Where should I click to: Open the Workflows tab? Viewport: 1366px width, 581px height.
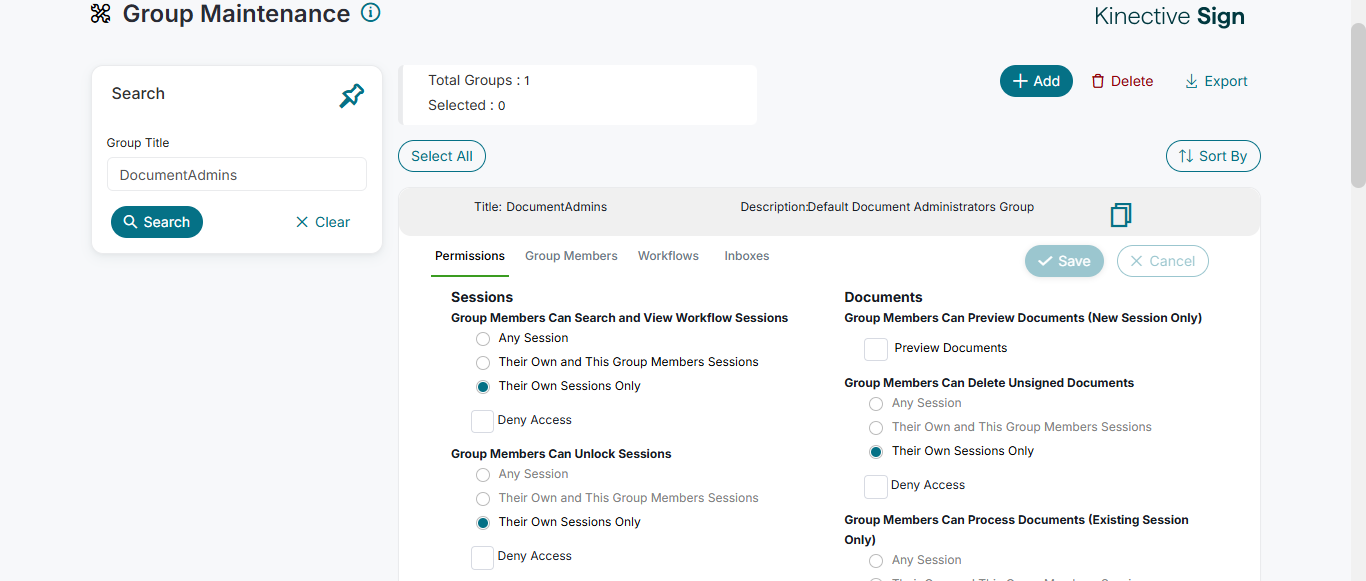(668, 256)
